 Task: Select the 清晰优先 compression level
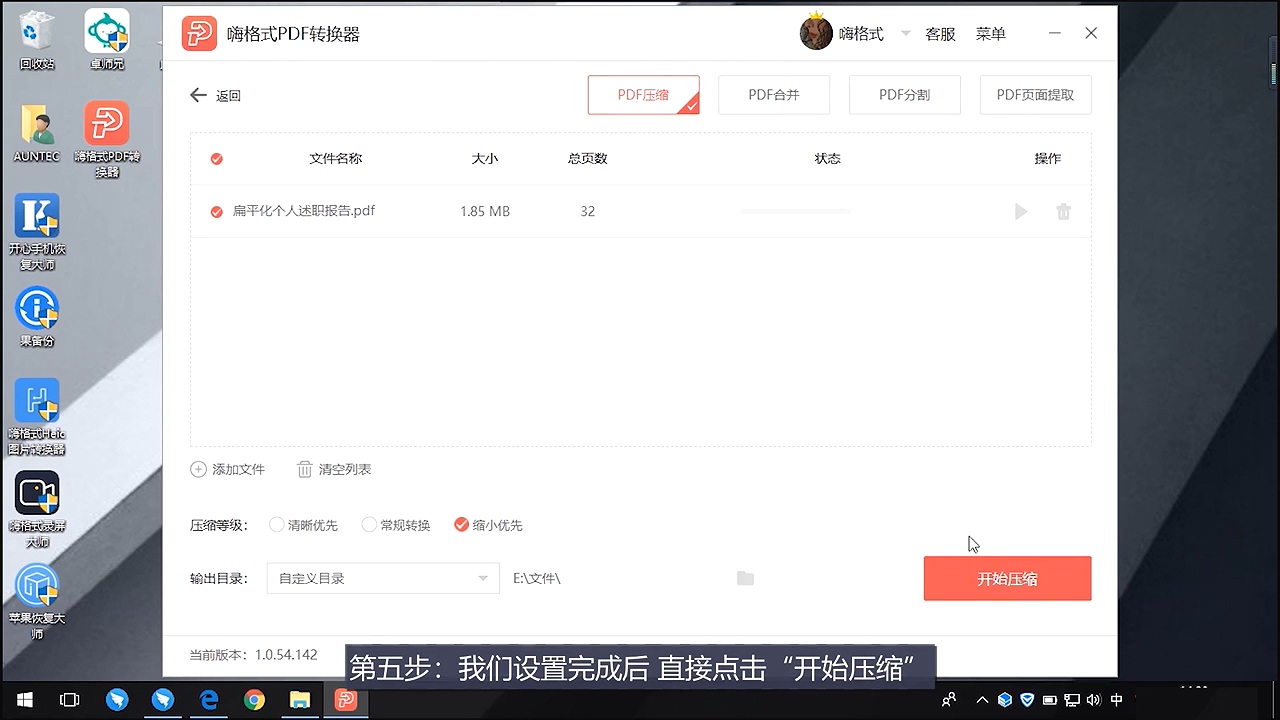click(276, 524)
